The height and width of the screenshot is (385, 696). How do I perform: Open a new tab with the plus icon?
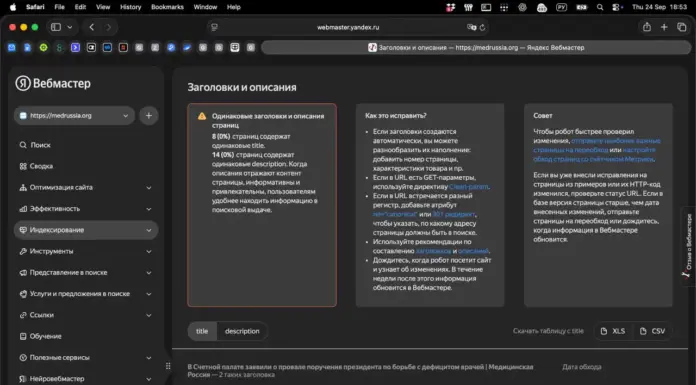coord(664,27)
